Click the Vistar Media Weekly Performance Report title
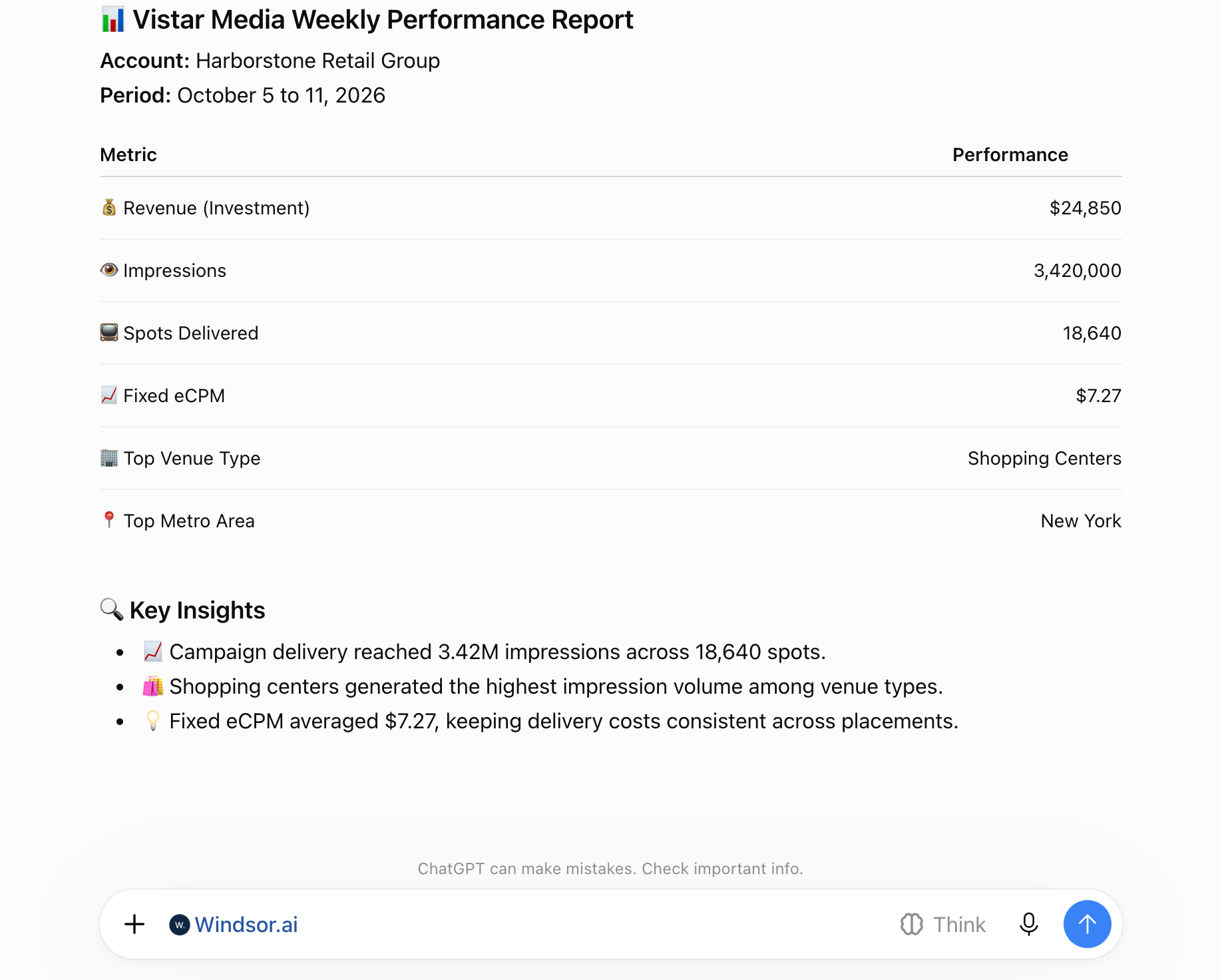This screenshot has width=1222, height=980. (383, 19)
